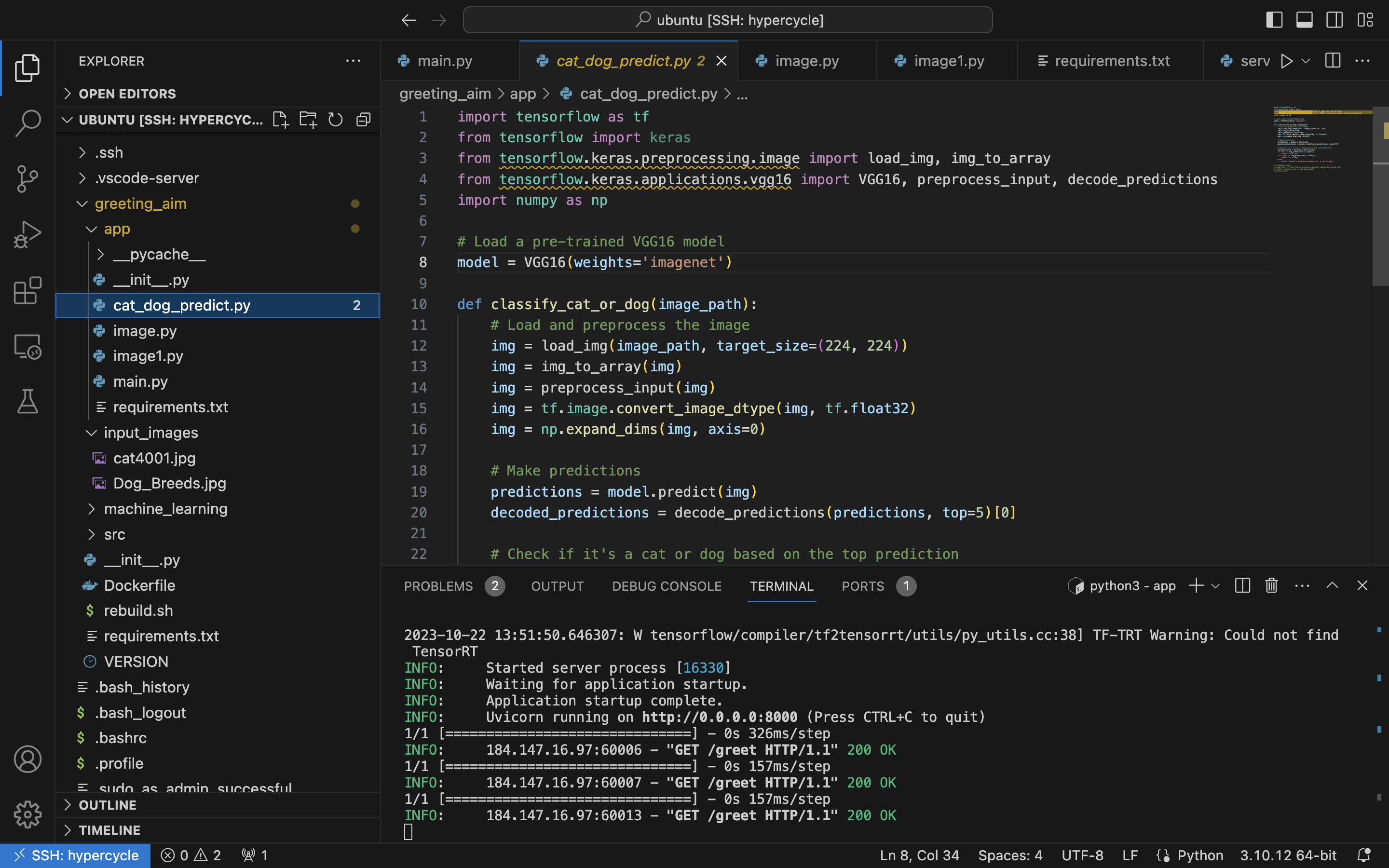Toggle the secondary side bar layout button

click(1335, 20)
